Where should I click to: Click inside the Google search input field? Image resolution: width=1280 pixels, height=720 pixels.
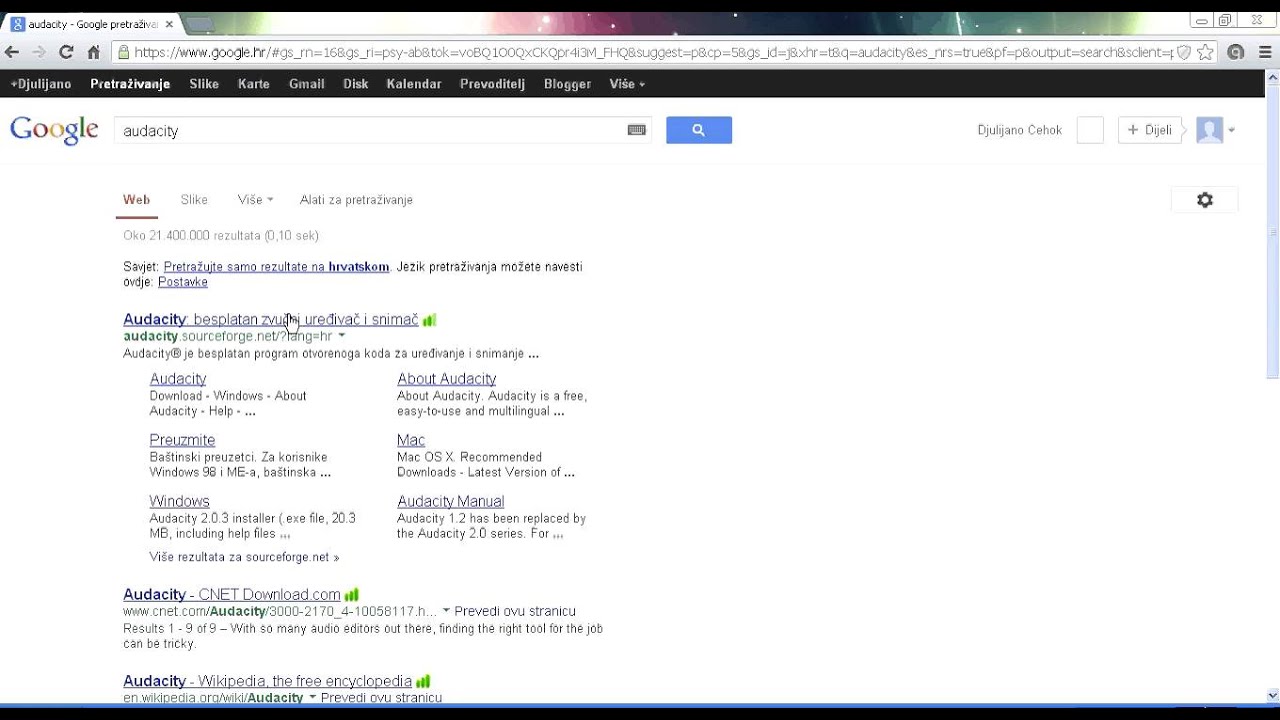coord(370,131)
